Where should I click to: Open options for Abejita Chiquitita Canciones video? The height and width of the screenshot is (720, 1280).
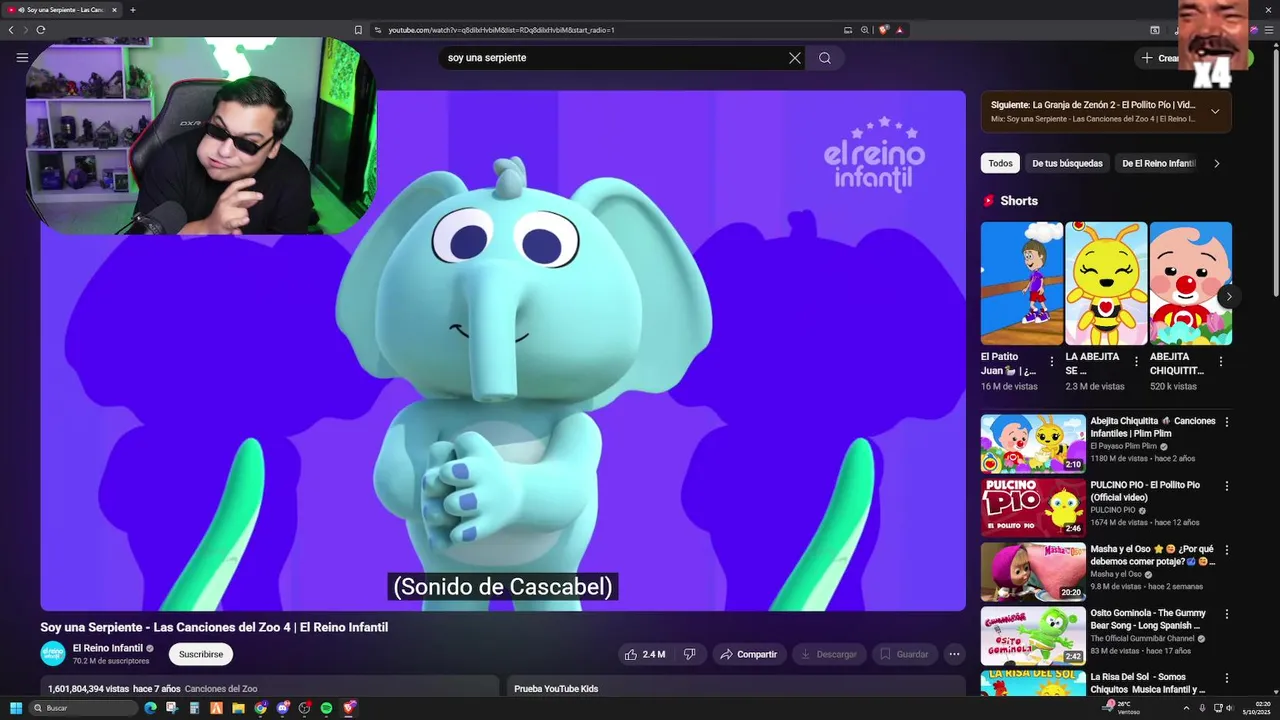tap(1227, 422)
